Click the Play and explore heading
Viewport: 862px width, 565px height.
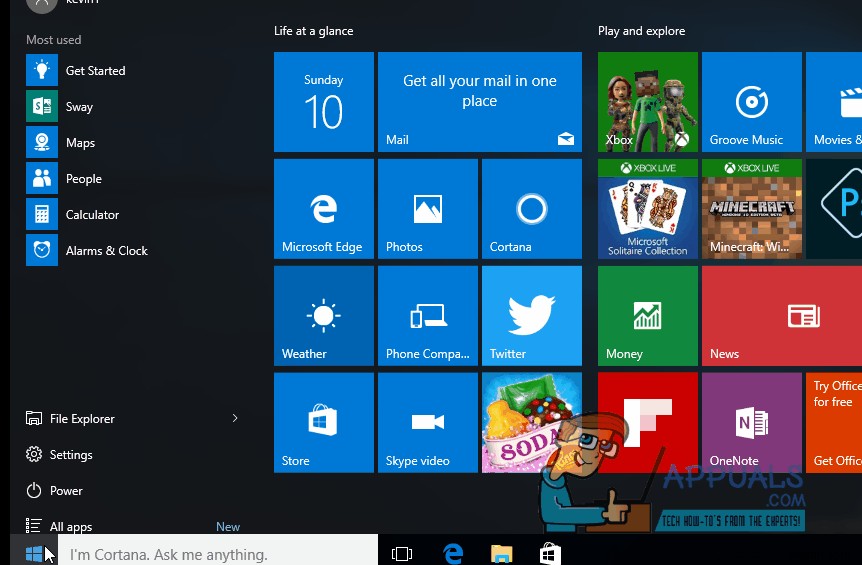pyautogui.click(x=642, y=31)
